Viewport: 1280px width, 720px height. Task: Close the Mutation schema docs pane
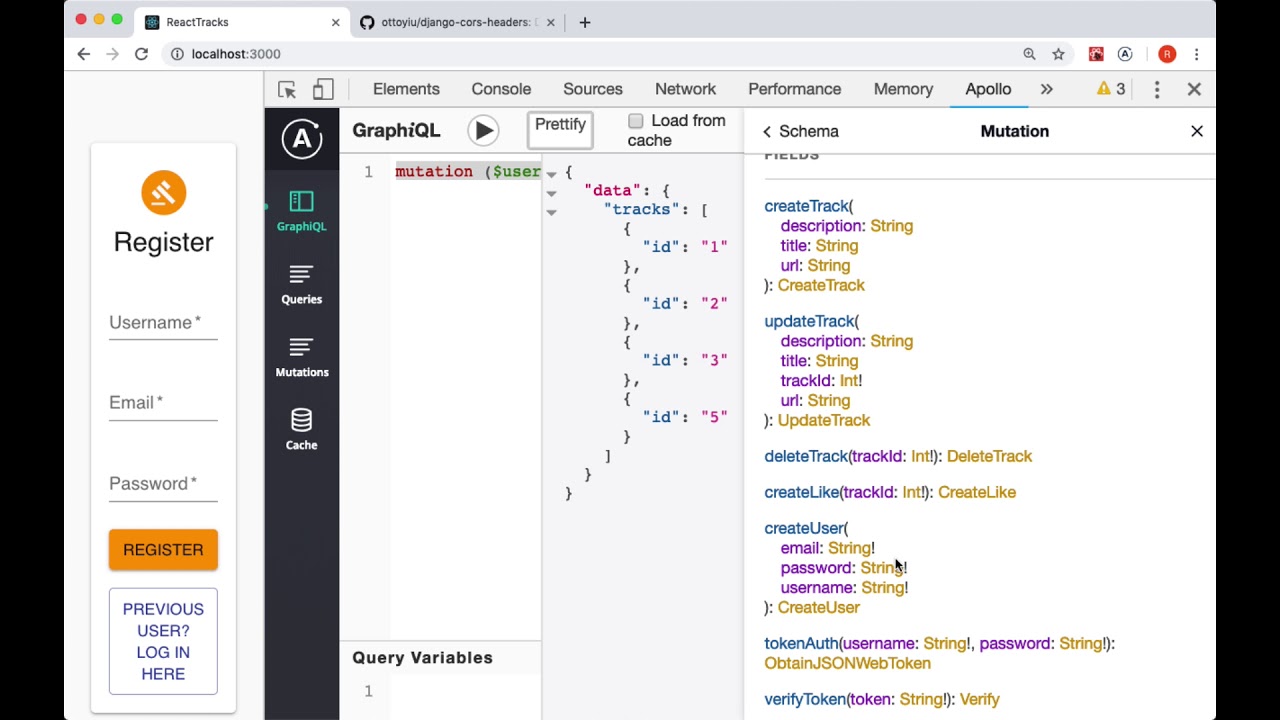point(1197,131)
